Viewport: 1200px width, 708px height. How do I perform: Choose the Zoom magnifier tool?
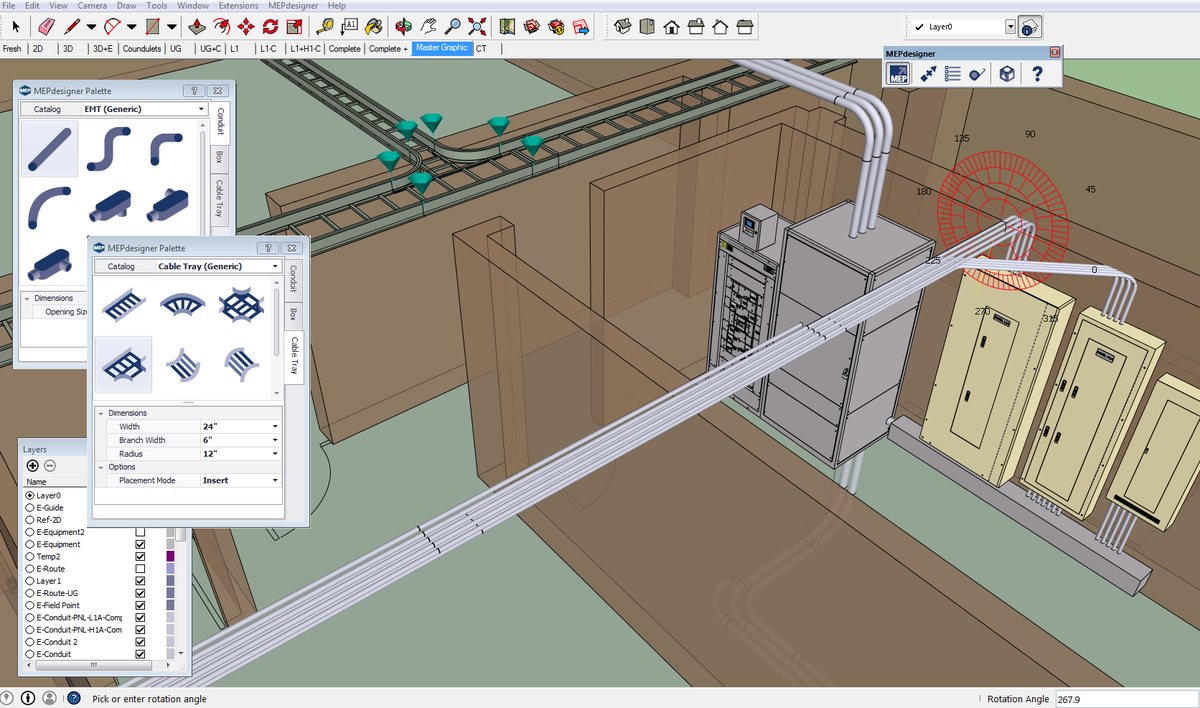(453, 26)
